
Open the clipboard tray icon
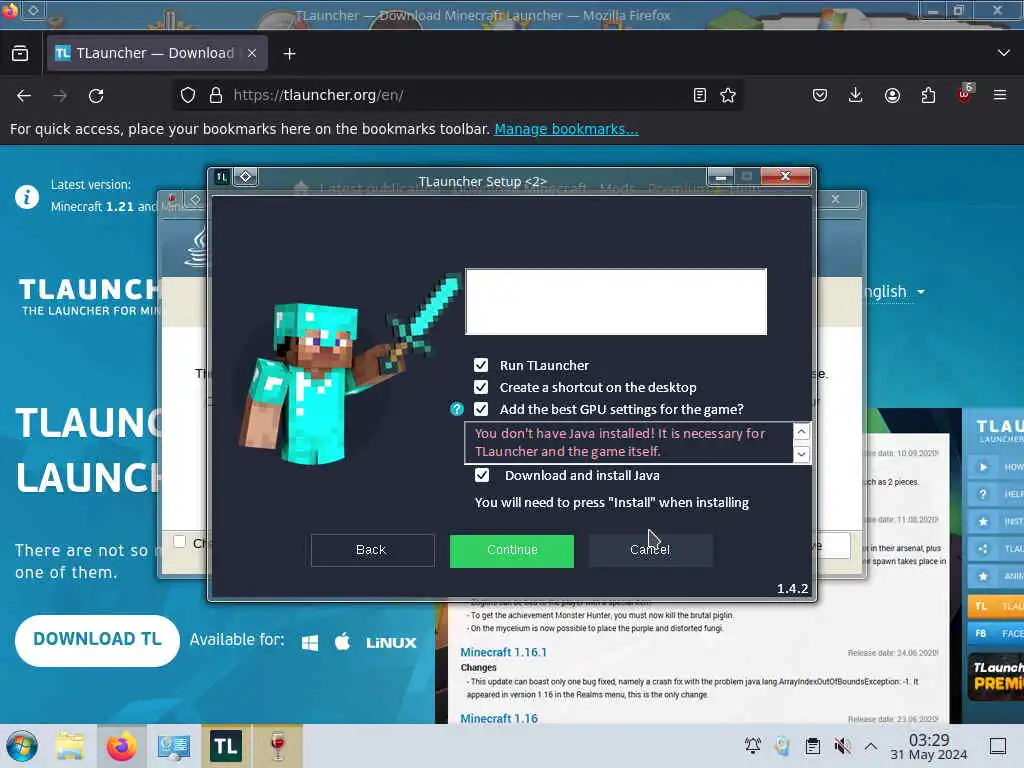tap(812, 746)
